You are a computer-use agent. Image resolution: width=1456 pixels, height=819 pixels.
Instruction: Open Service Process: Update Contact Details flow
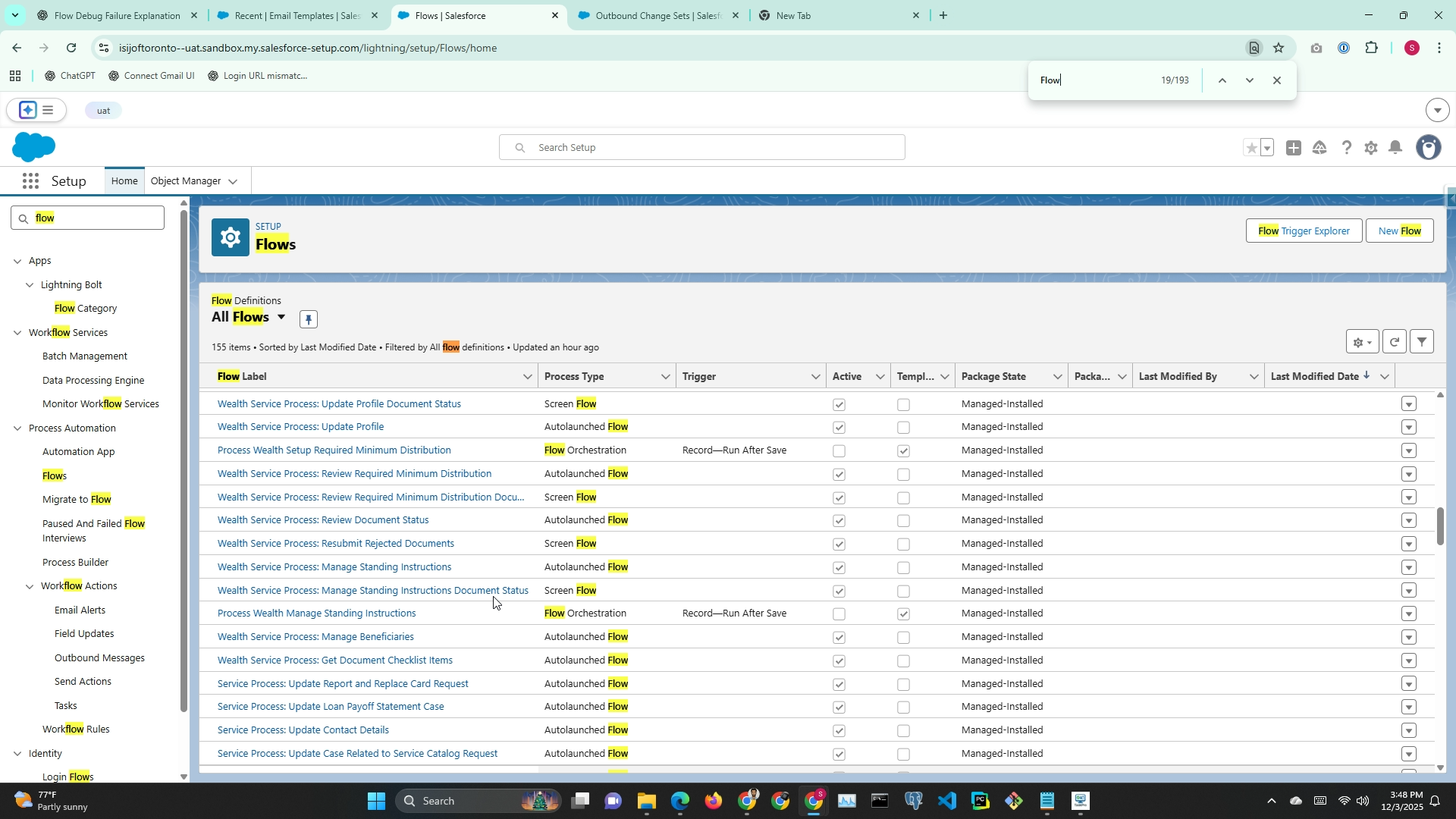pyautogui.click(x=303, y=730)
